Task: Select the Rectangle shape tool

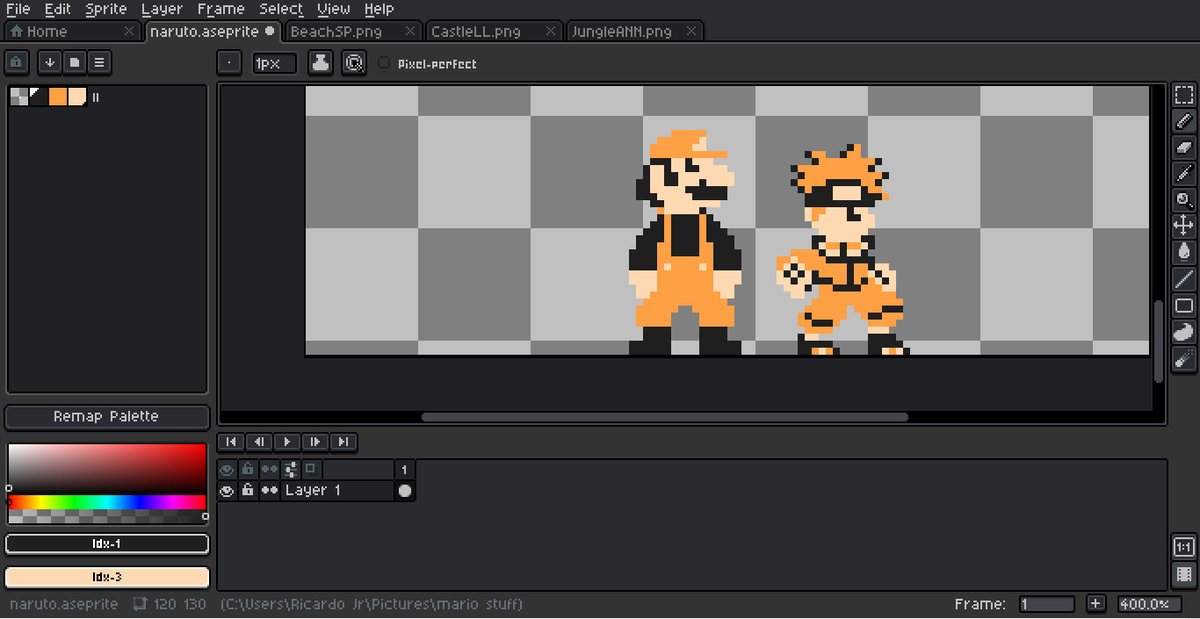Action: [x=1184, y=305]
